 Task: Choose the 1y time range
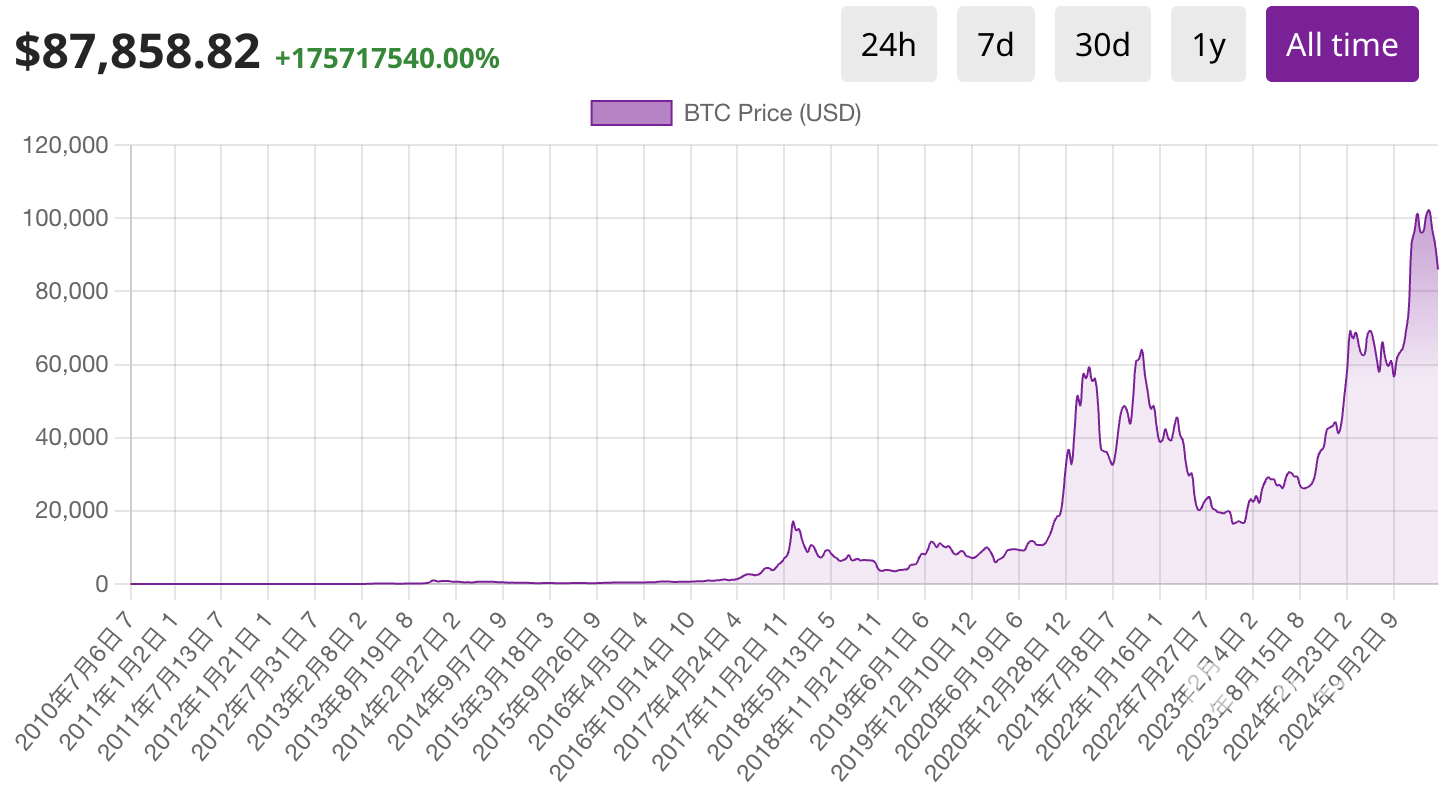point(1208,44)
